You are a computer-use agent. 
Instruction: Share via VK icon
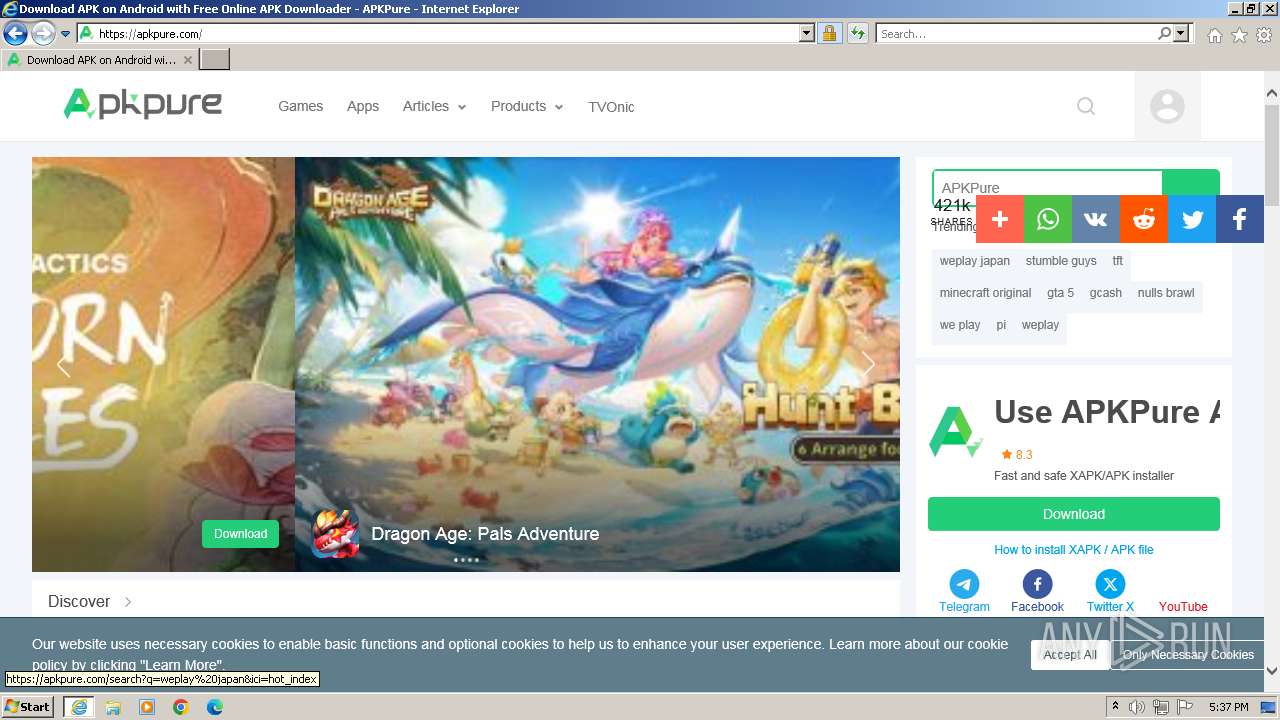point(1096,219)
